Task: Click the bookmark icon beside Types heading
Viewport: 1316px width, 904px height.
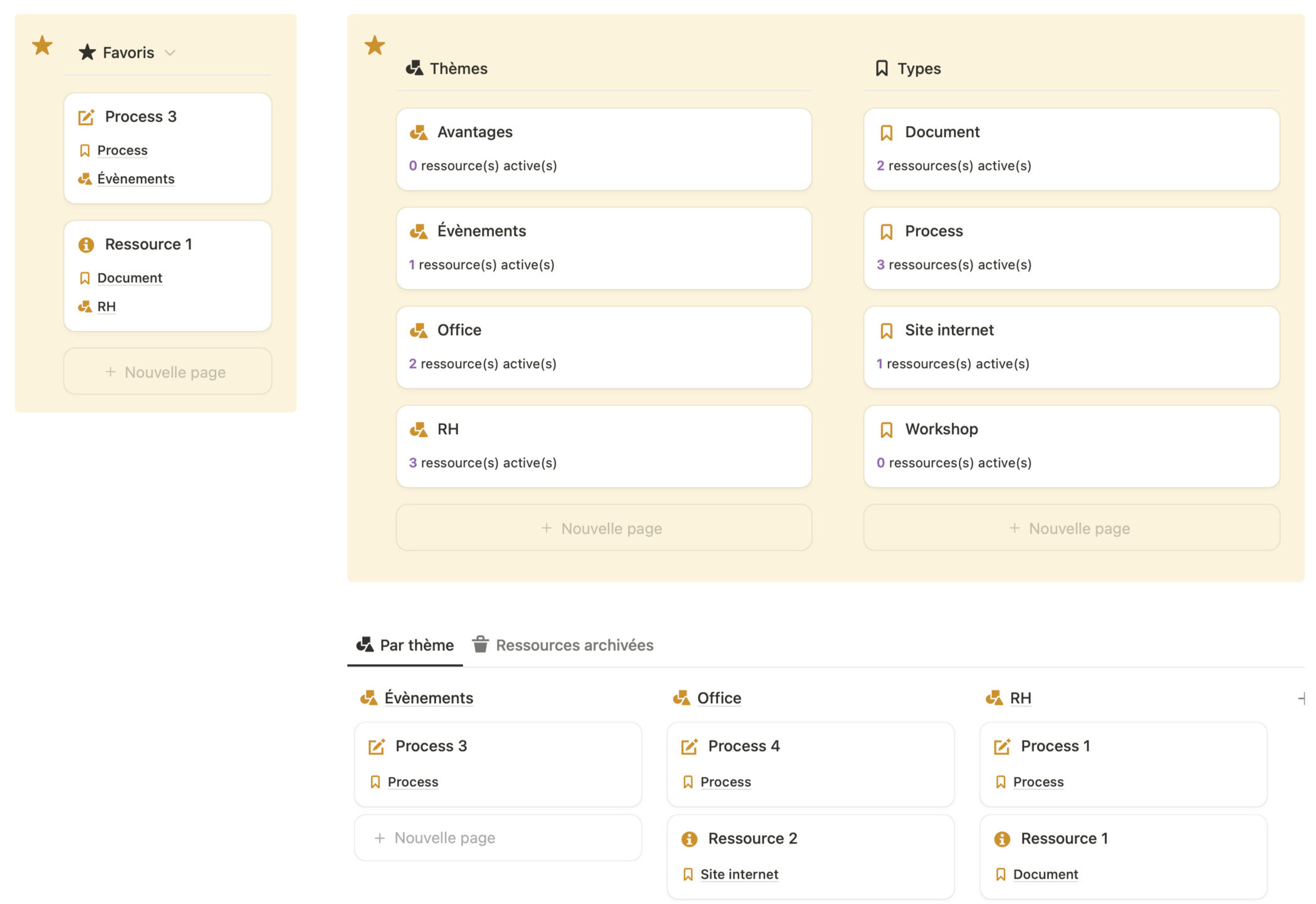Action: (x=880, y=68)
